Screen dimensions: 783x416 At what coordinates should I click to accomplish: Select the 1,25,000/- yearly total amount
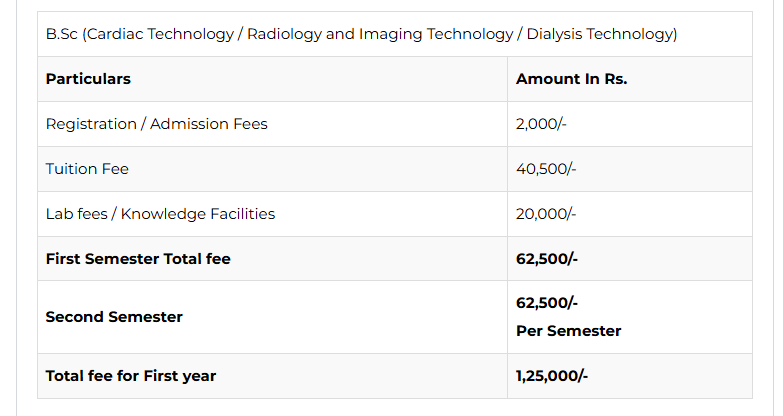click(553, 376)
